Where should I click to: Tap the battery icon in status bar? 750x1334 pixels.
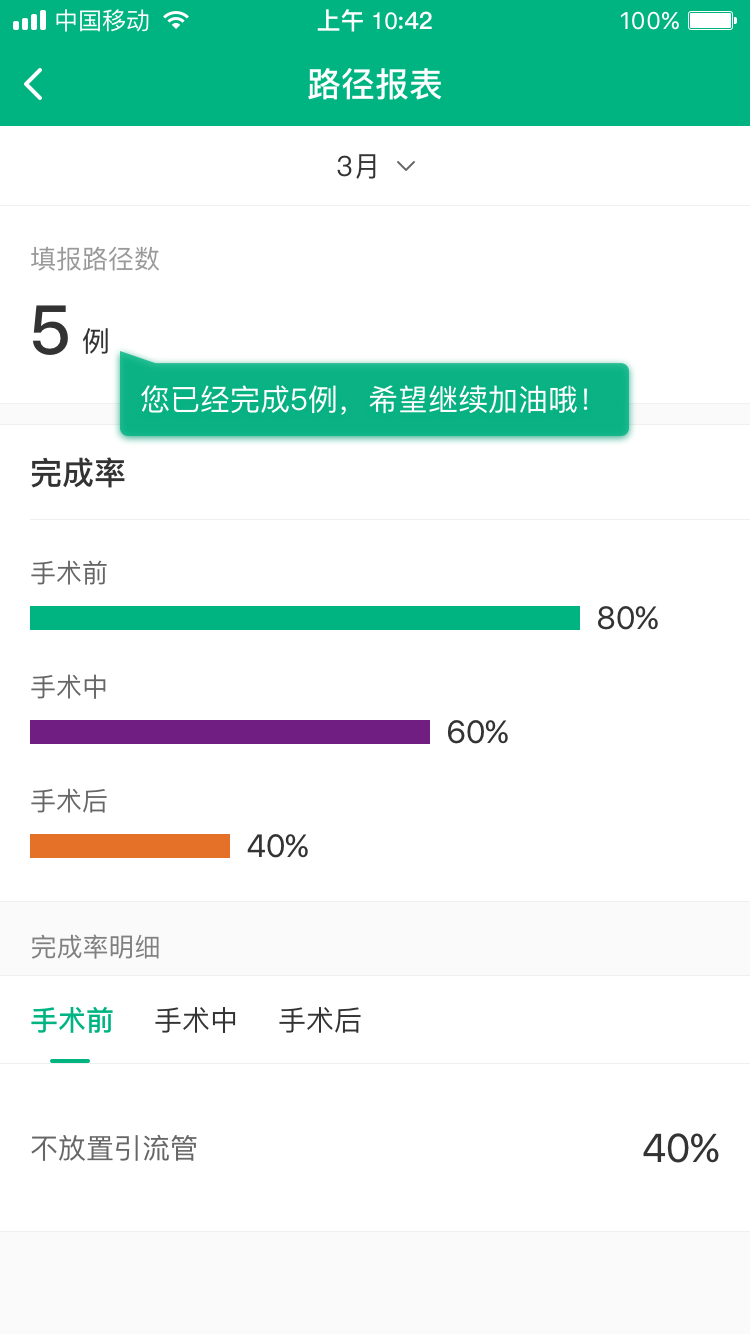point(712,20)
